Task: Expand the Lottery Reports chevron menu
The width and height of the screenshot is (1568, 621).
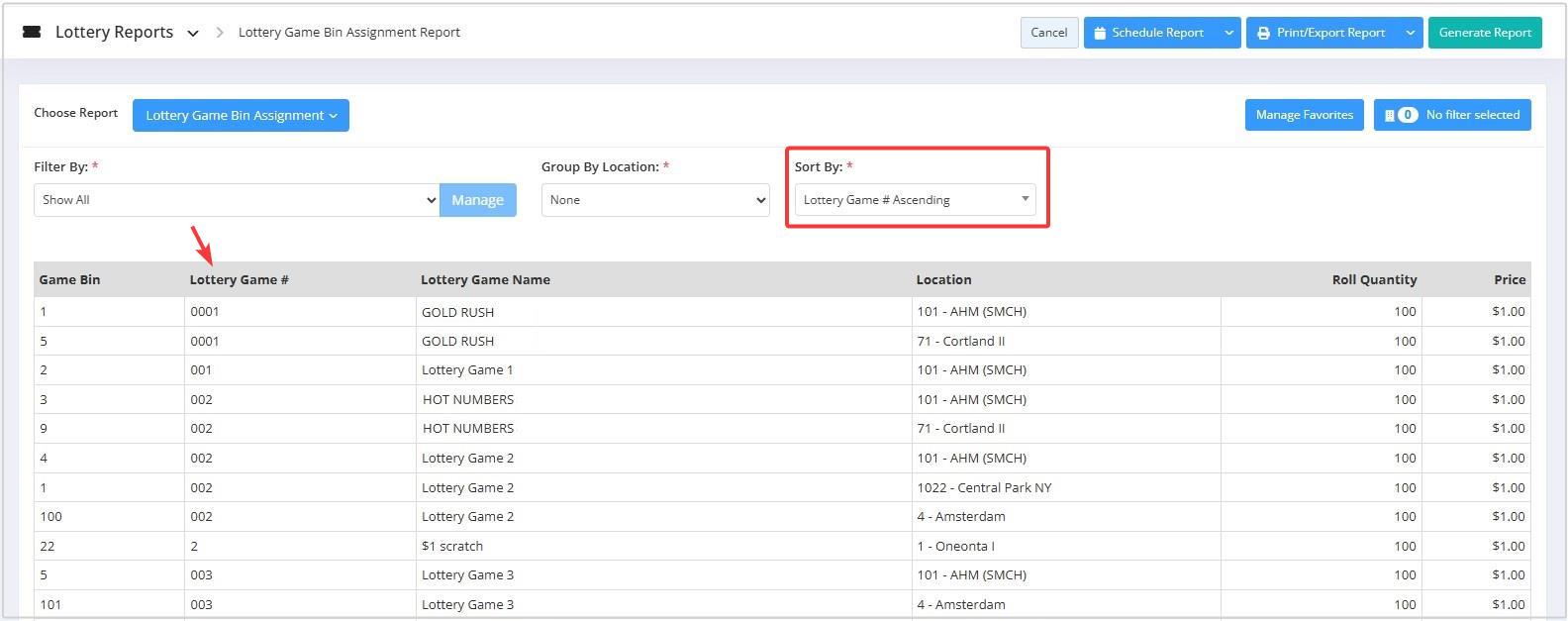Action: coord(193,33)
